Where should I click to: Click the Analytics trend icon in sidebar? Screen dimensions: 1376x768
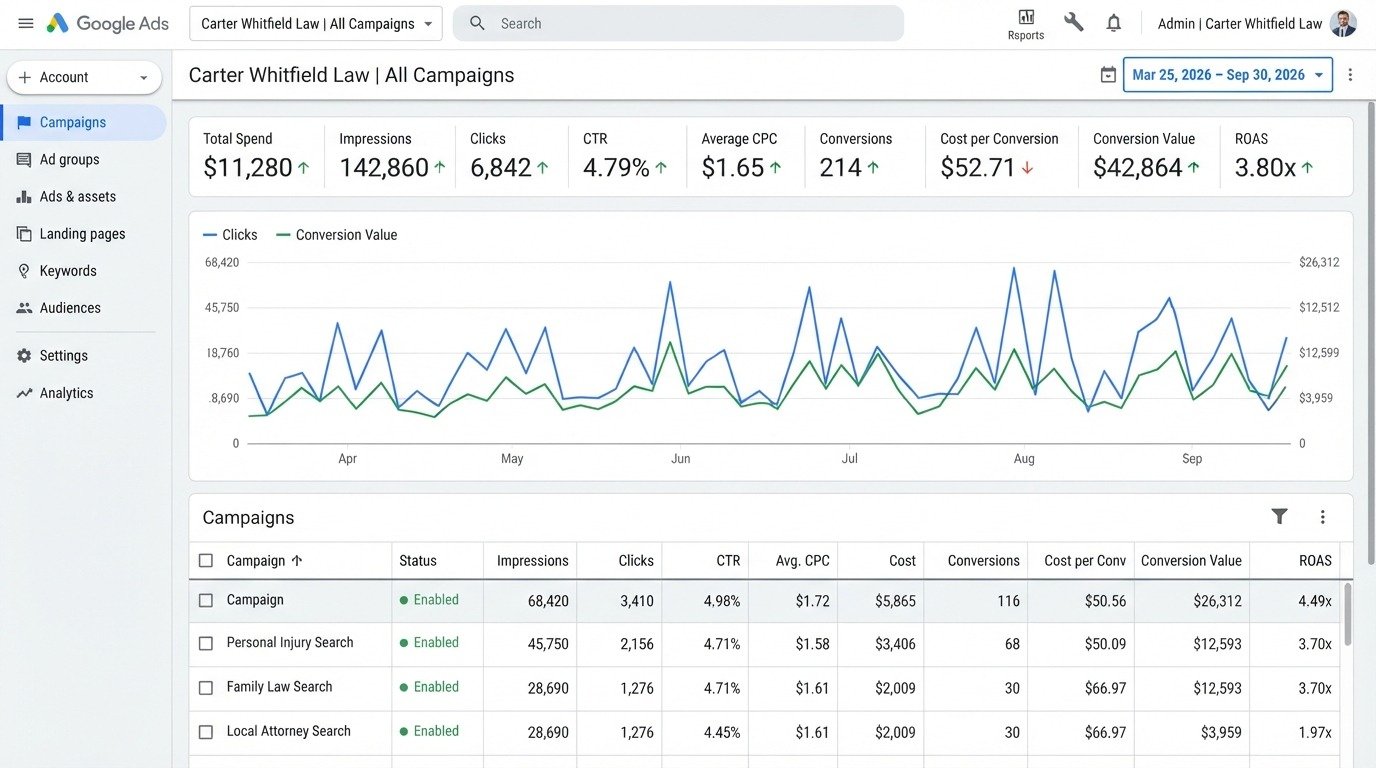pos(24,393)
